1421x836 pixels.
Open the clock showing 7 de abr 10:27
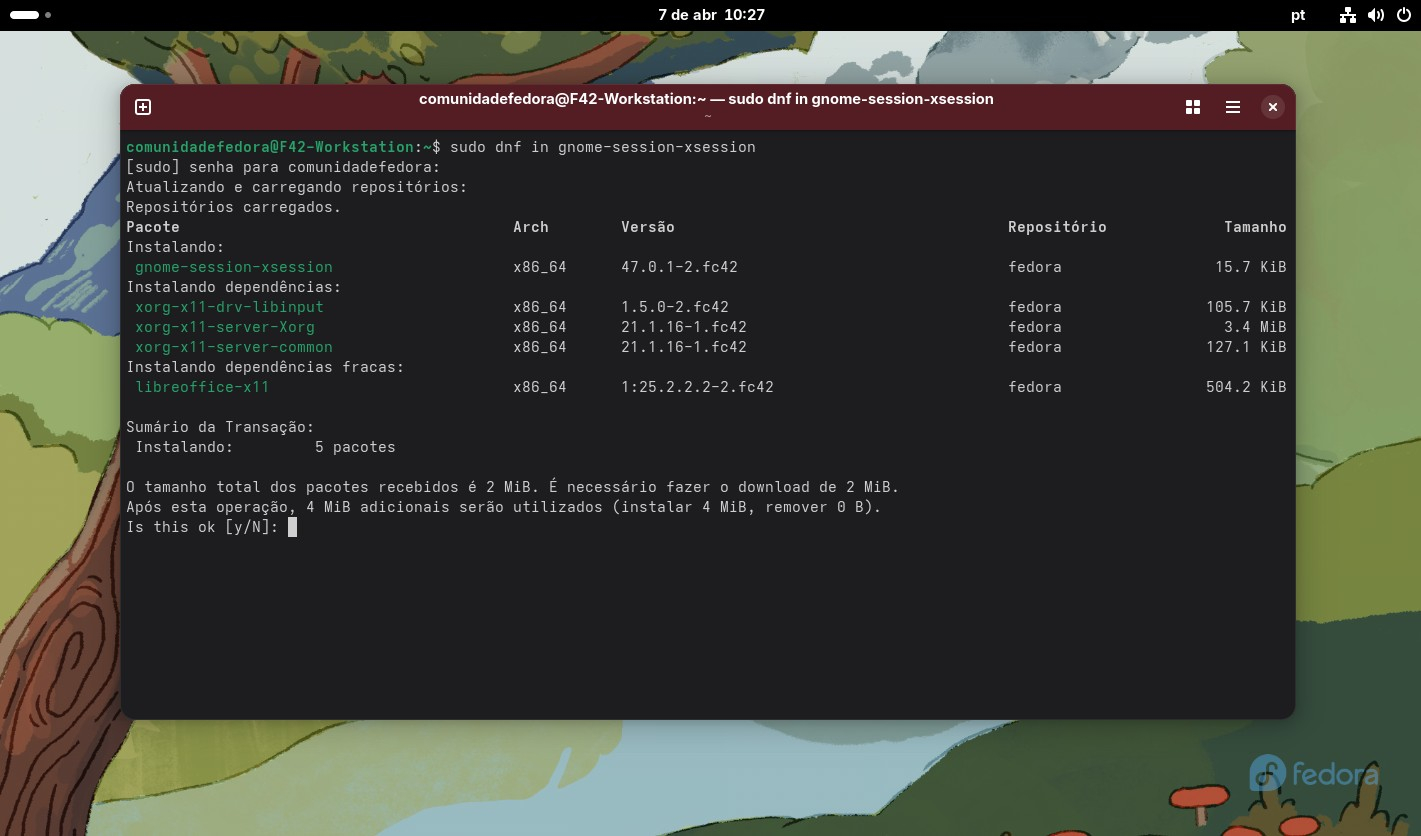(x=711, y=15)
